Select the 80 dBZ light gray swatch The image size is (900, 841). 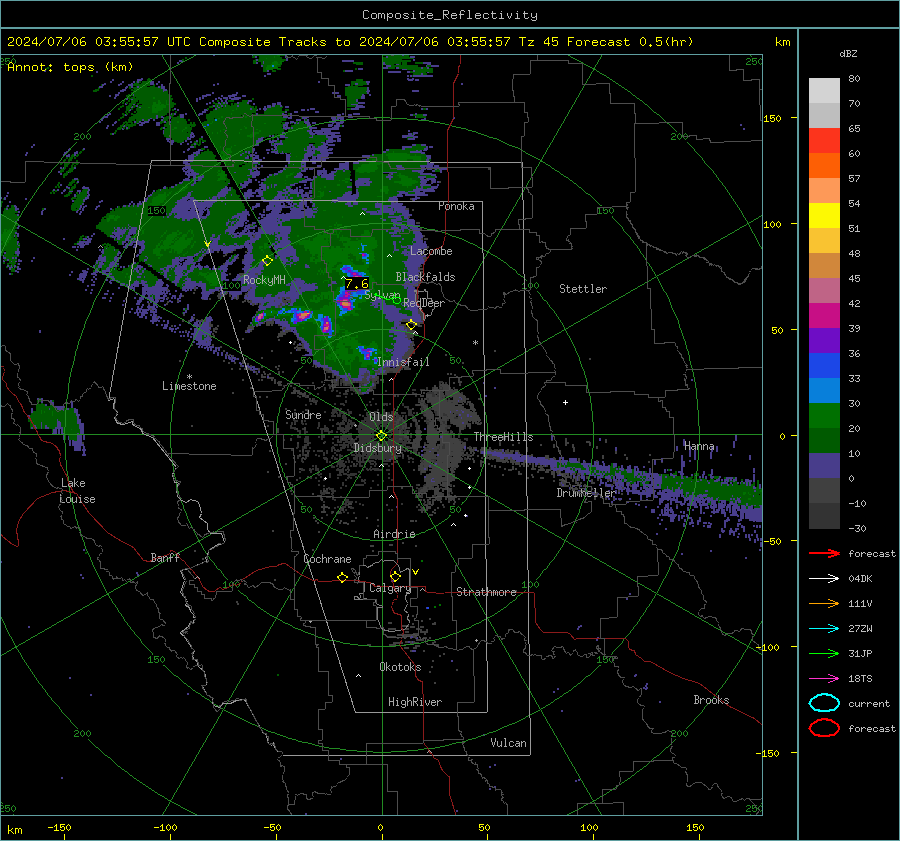tap(824, 91)
